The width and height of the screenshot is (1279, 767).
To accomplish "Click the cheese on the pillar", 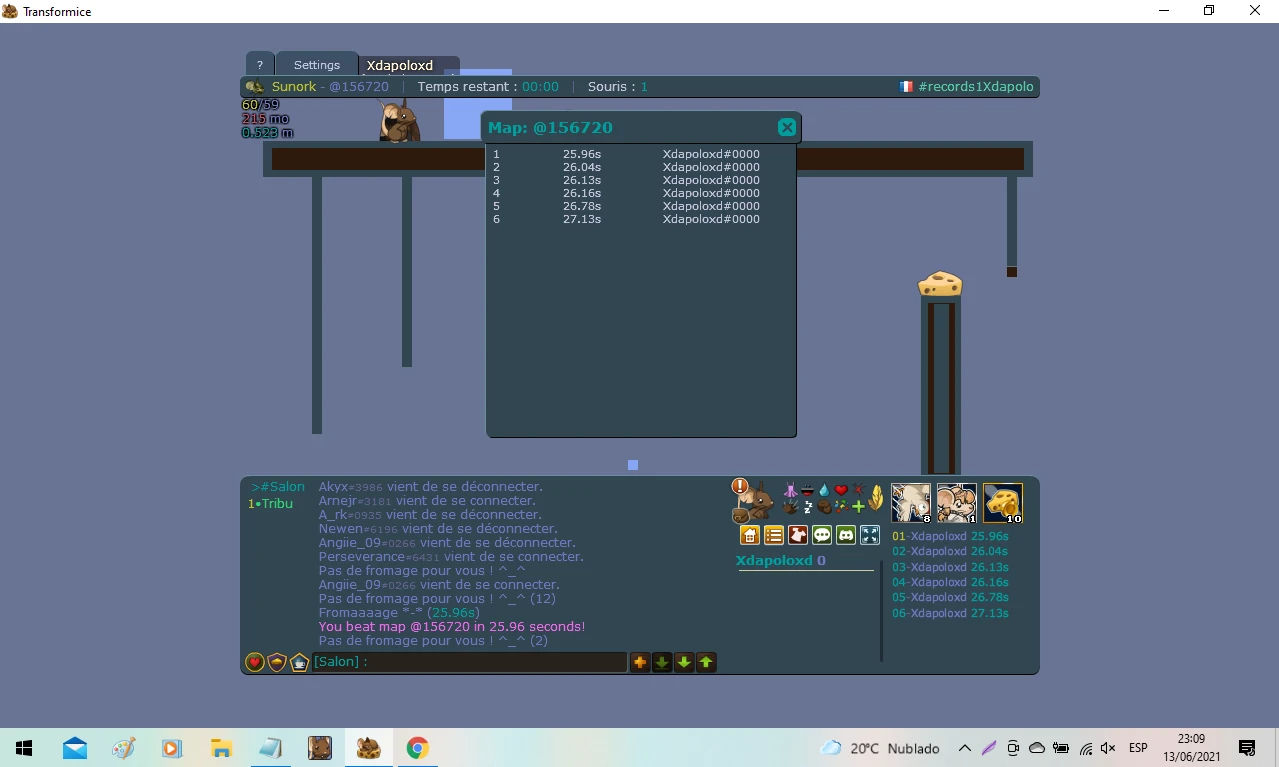I will point(940,283).
